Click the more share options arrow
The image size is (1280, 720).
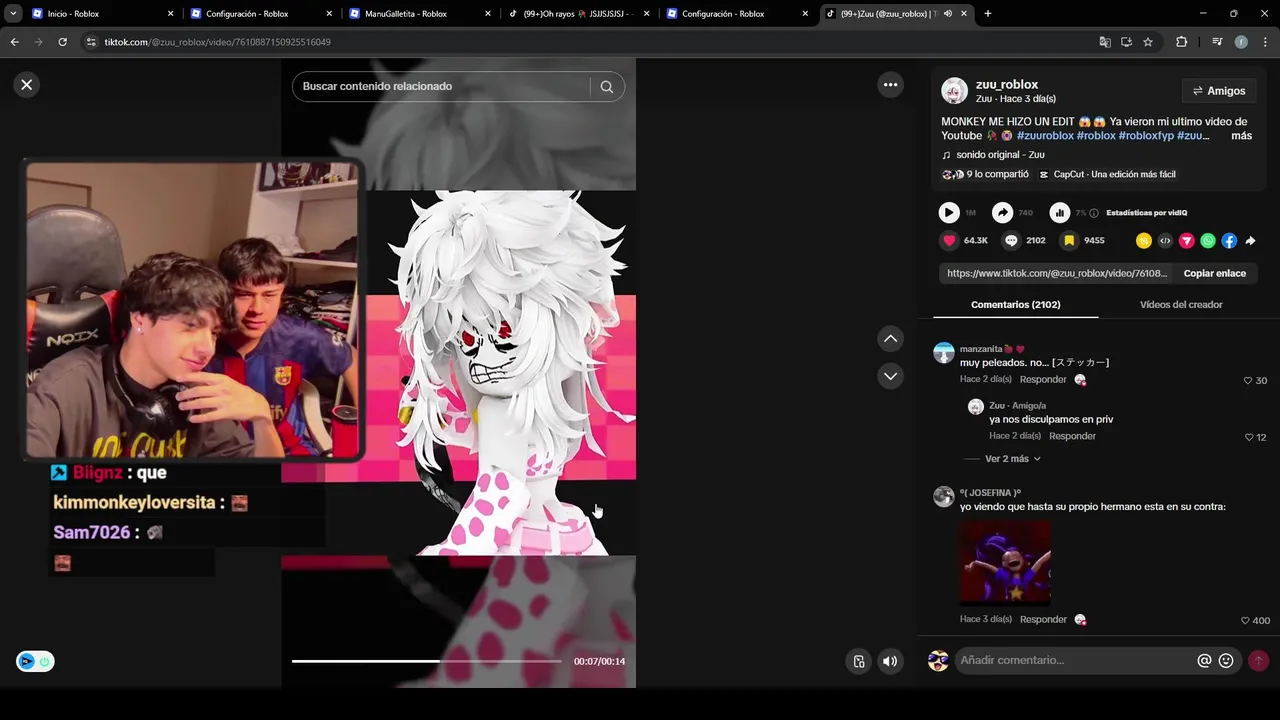(x=1250, y=241)
